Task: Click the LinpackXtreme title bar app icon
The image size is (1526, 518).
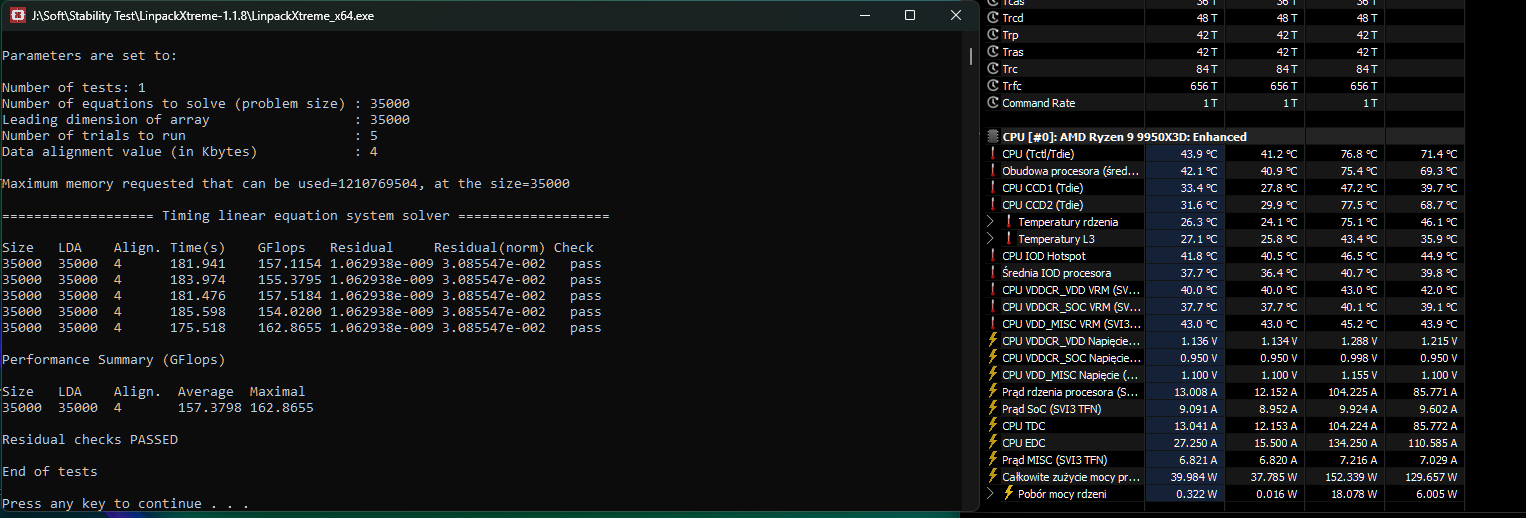Action: click(17, 15)
